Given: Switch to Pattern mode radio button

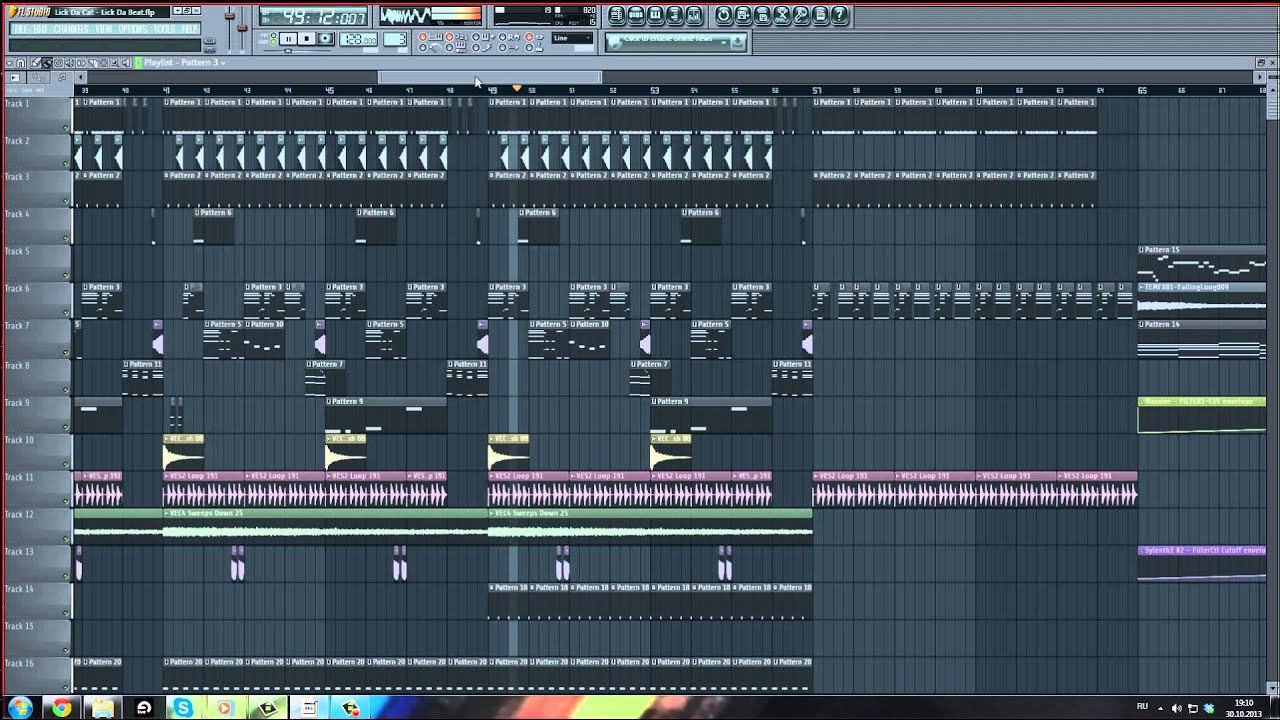Looking at the screenshot, I should [x=273, y=35].
